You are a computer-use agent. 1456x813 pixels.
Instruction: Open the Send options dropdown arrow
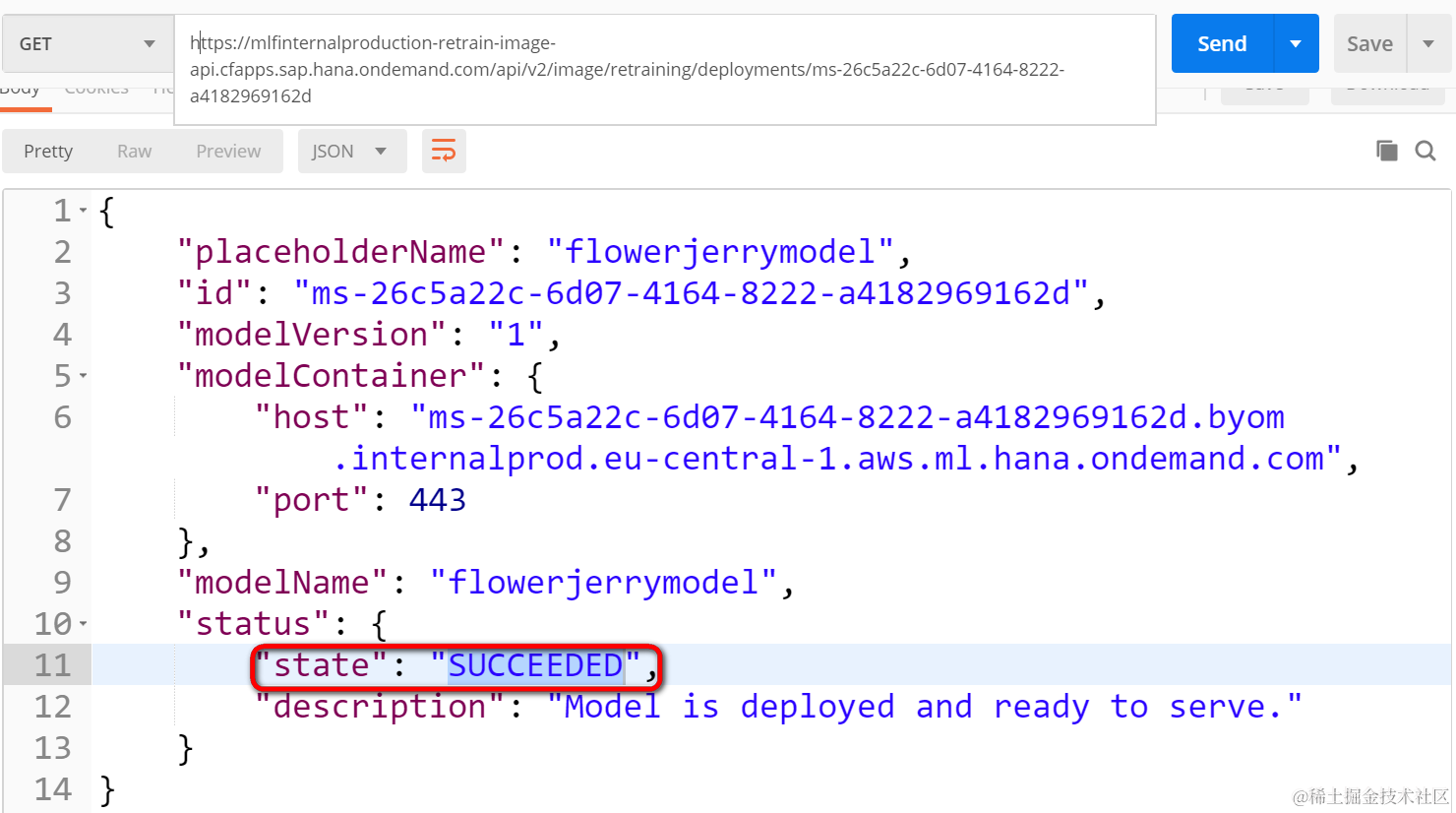(x=1296, y=43)
